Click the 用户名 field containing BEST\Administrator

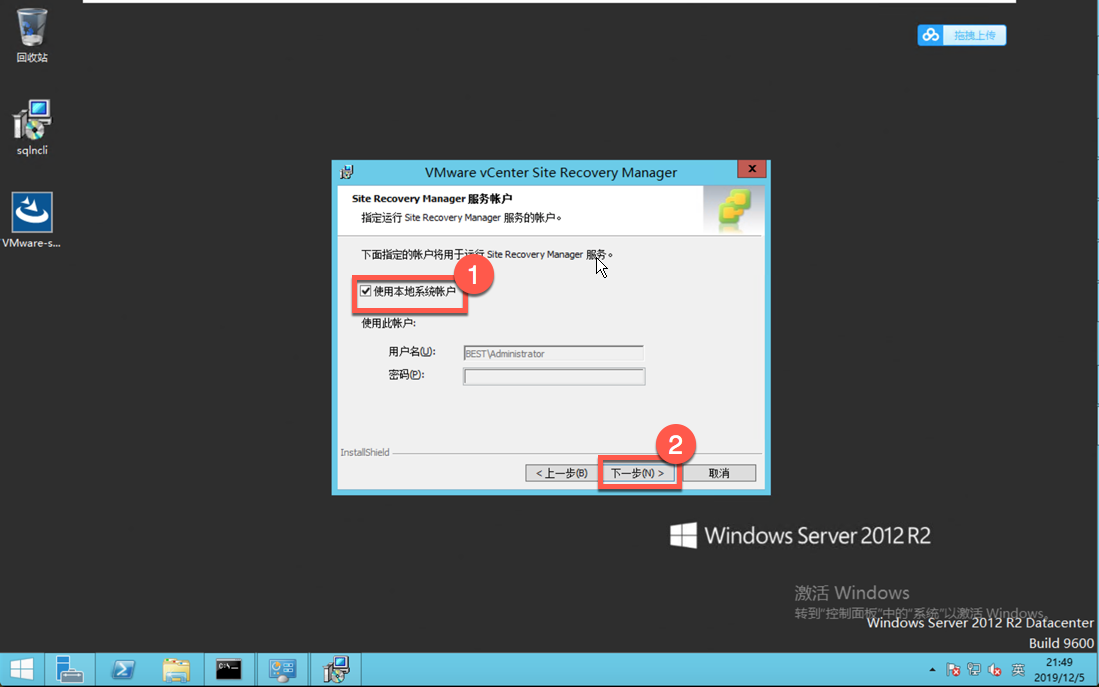(553, 353)
